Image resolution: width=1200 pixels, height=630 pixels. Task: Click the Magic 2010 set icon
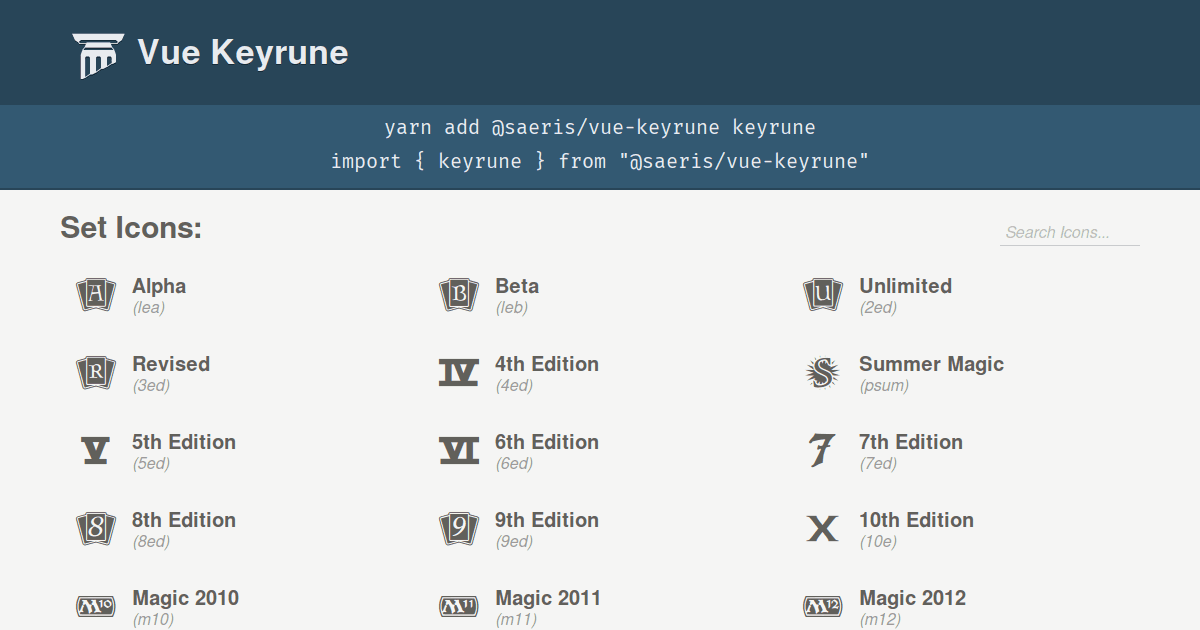95,606
